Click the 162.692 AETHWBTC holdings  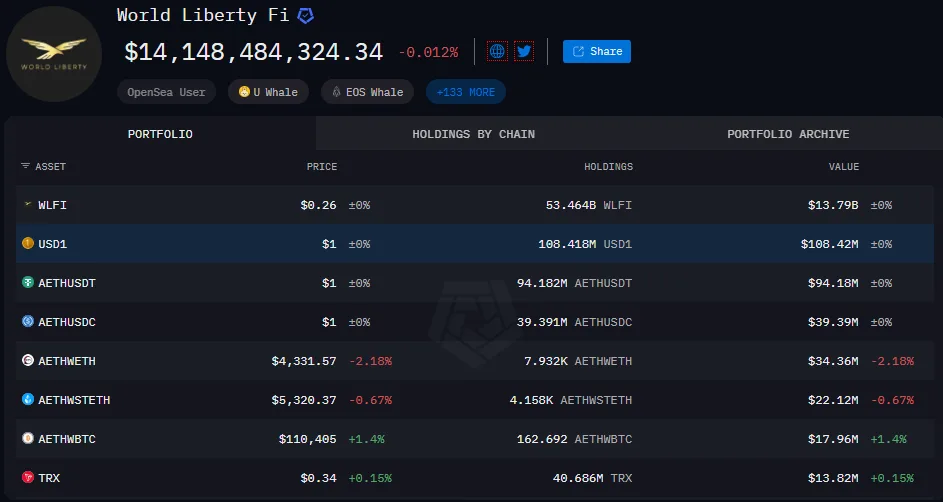574,439
